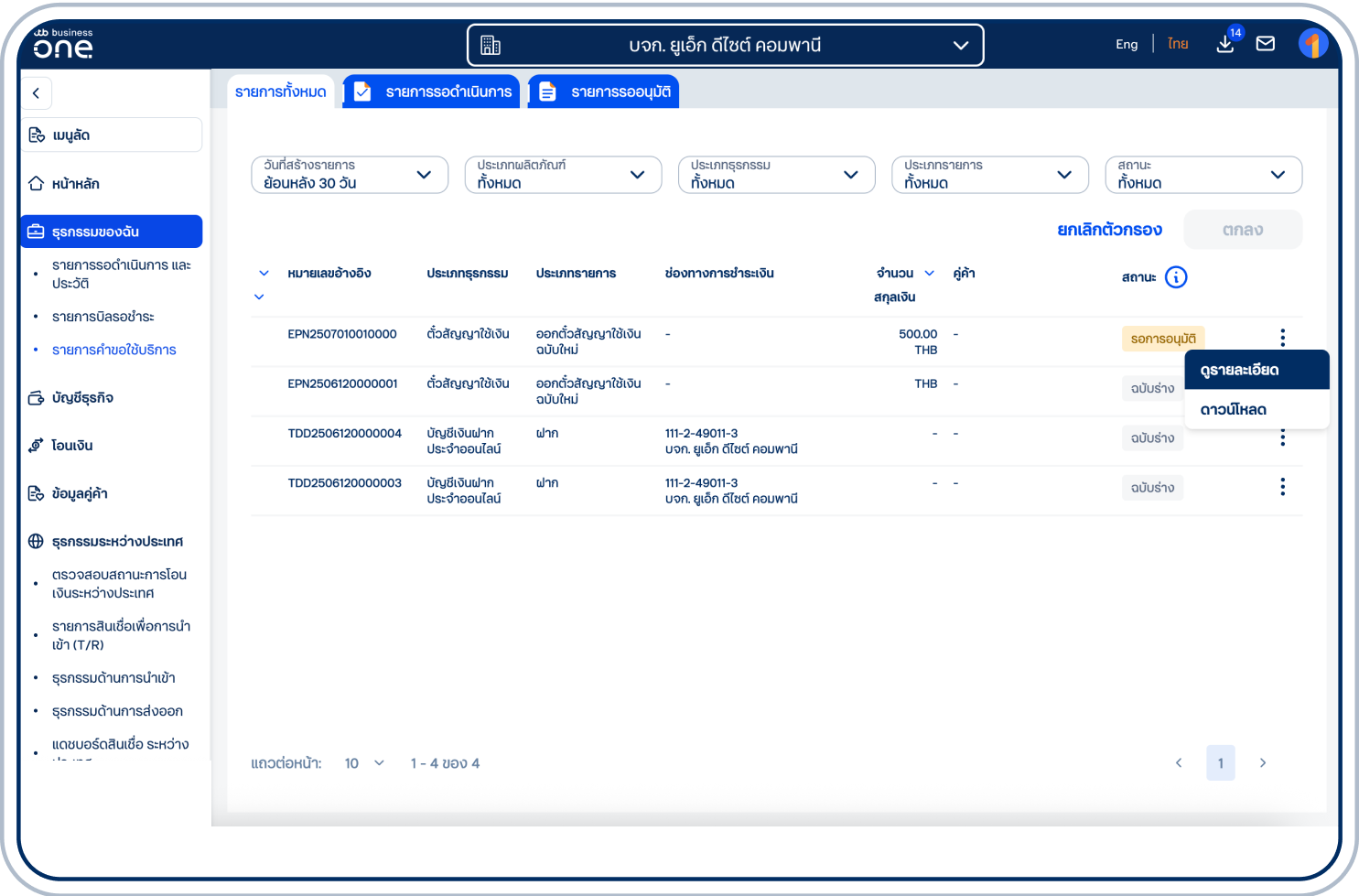Open three-dot menu for TDD2506120000003 row
This screenshot has height=896, width=1359.
tap(1282, 487)
